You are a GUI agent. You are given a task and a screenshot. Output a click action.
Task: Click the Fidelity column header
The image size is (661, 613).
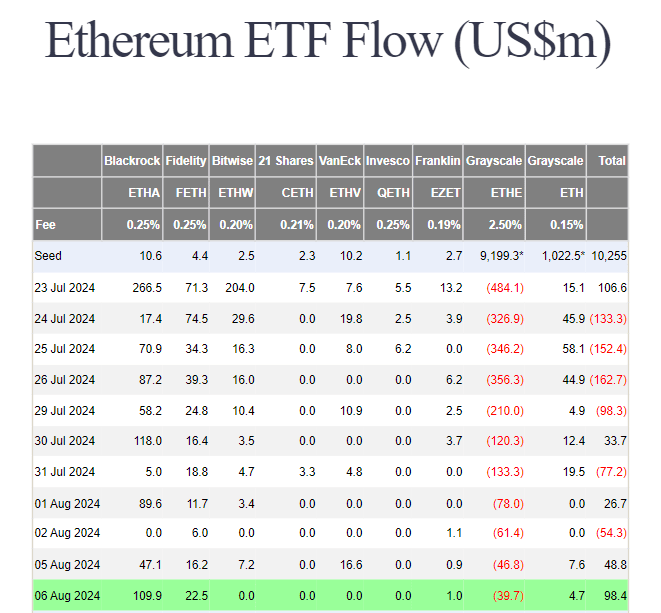click(186, 160)
